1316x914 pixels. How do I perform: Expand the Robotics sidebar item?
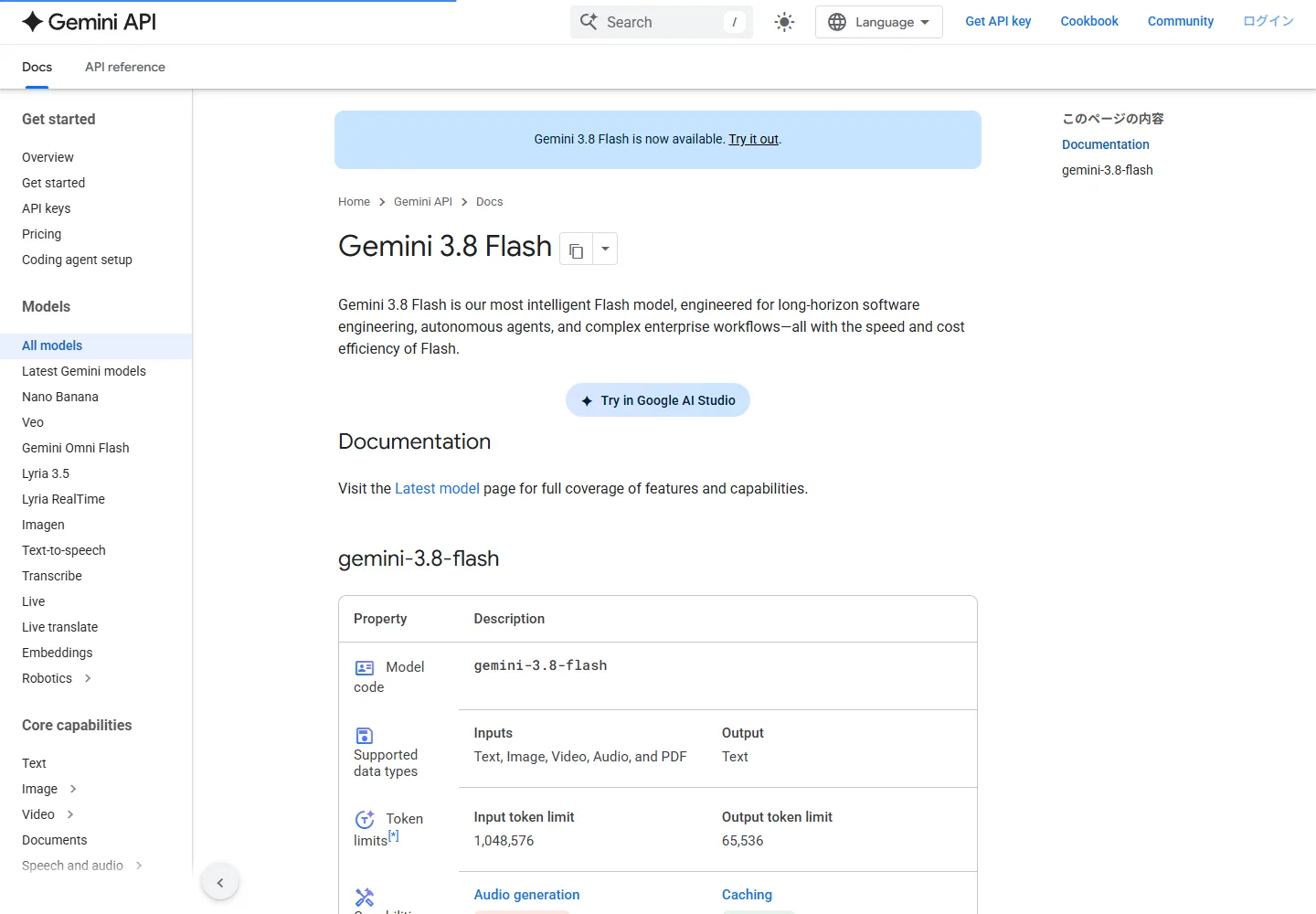88,678
